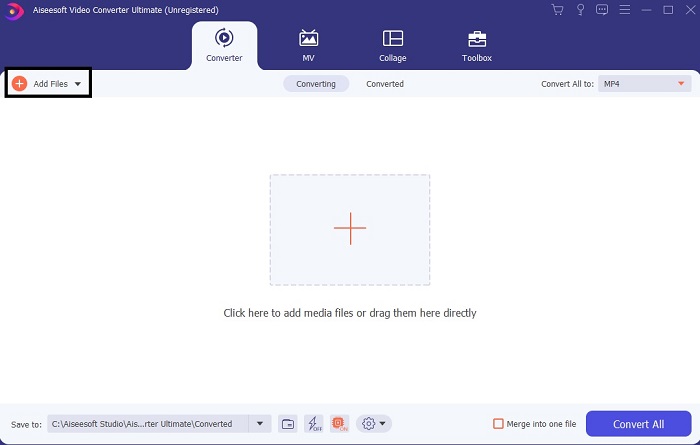Open the output folder icon
This screenshot has height=445, width=700.
click(x=288, y=424)
